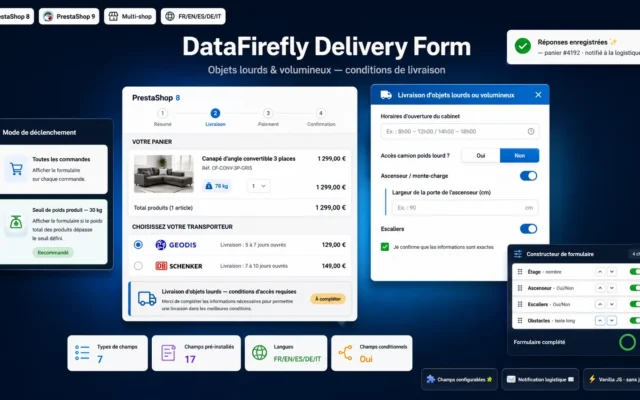Check the box confirming the information is correct

384,247
